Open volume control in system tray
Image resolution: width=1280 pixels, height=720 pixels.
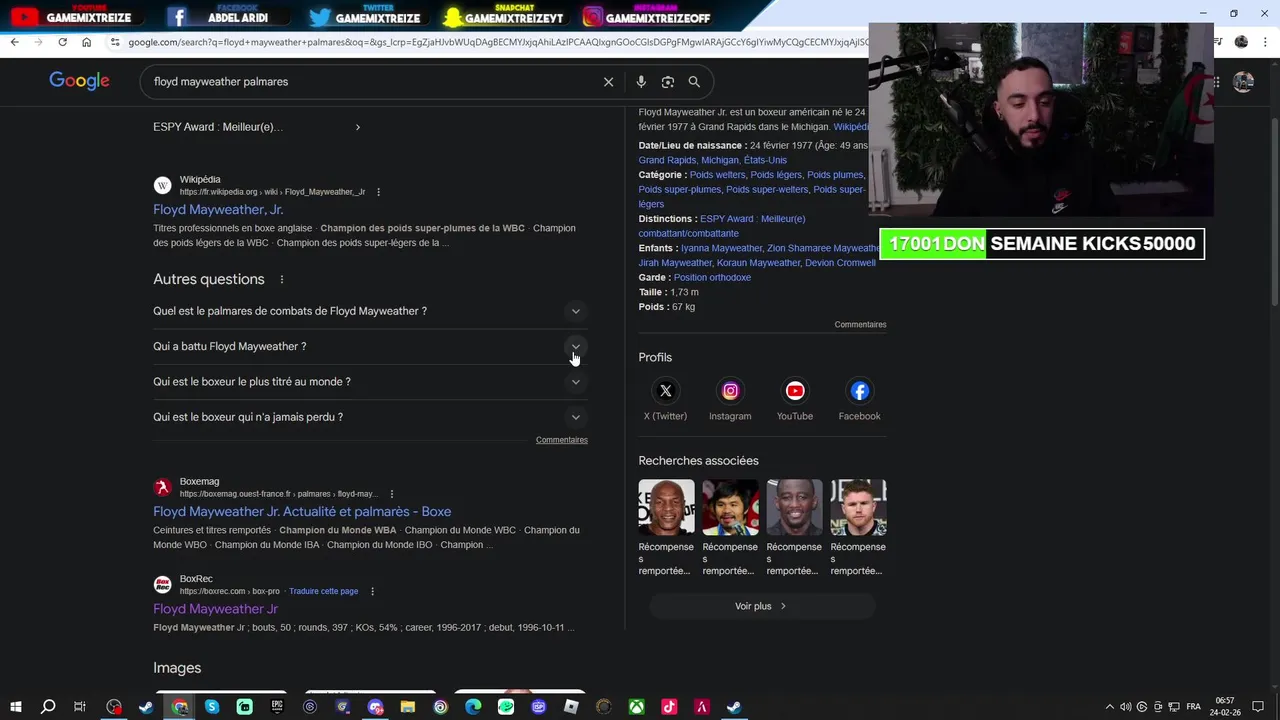(x=1126, y=707)
